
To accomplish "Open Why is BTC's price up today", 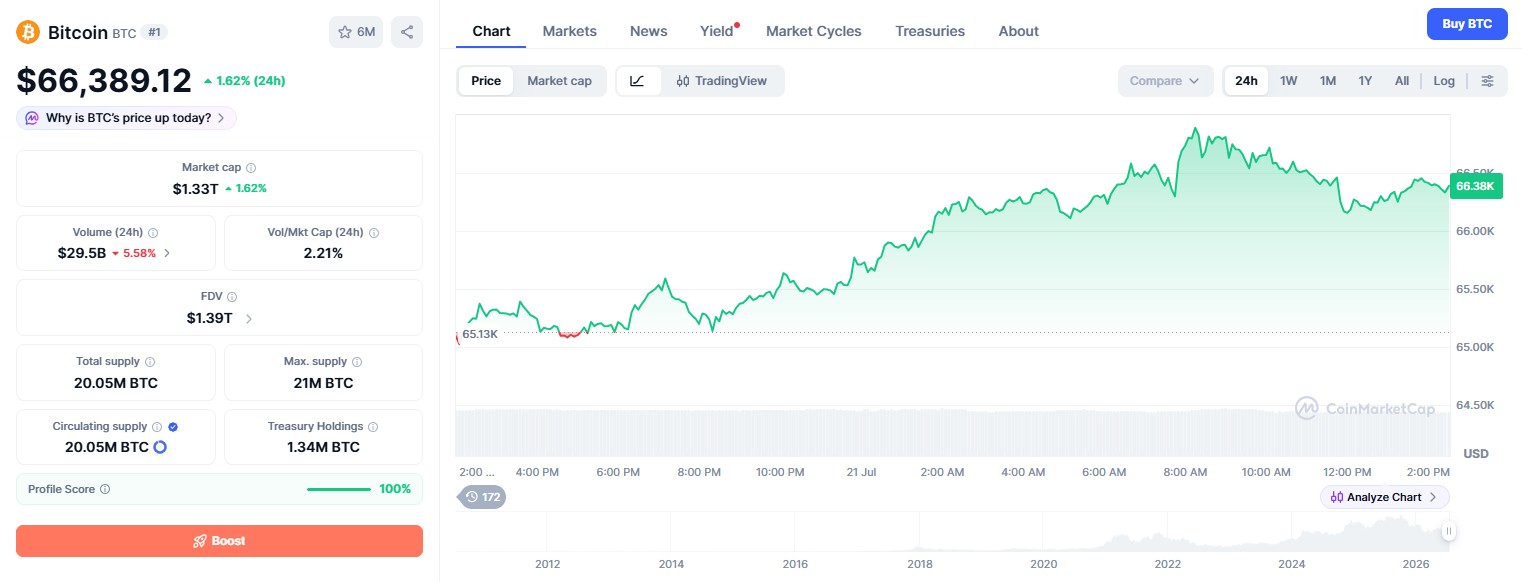I will pyautogui.click(x=127, y=118).
